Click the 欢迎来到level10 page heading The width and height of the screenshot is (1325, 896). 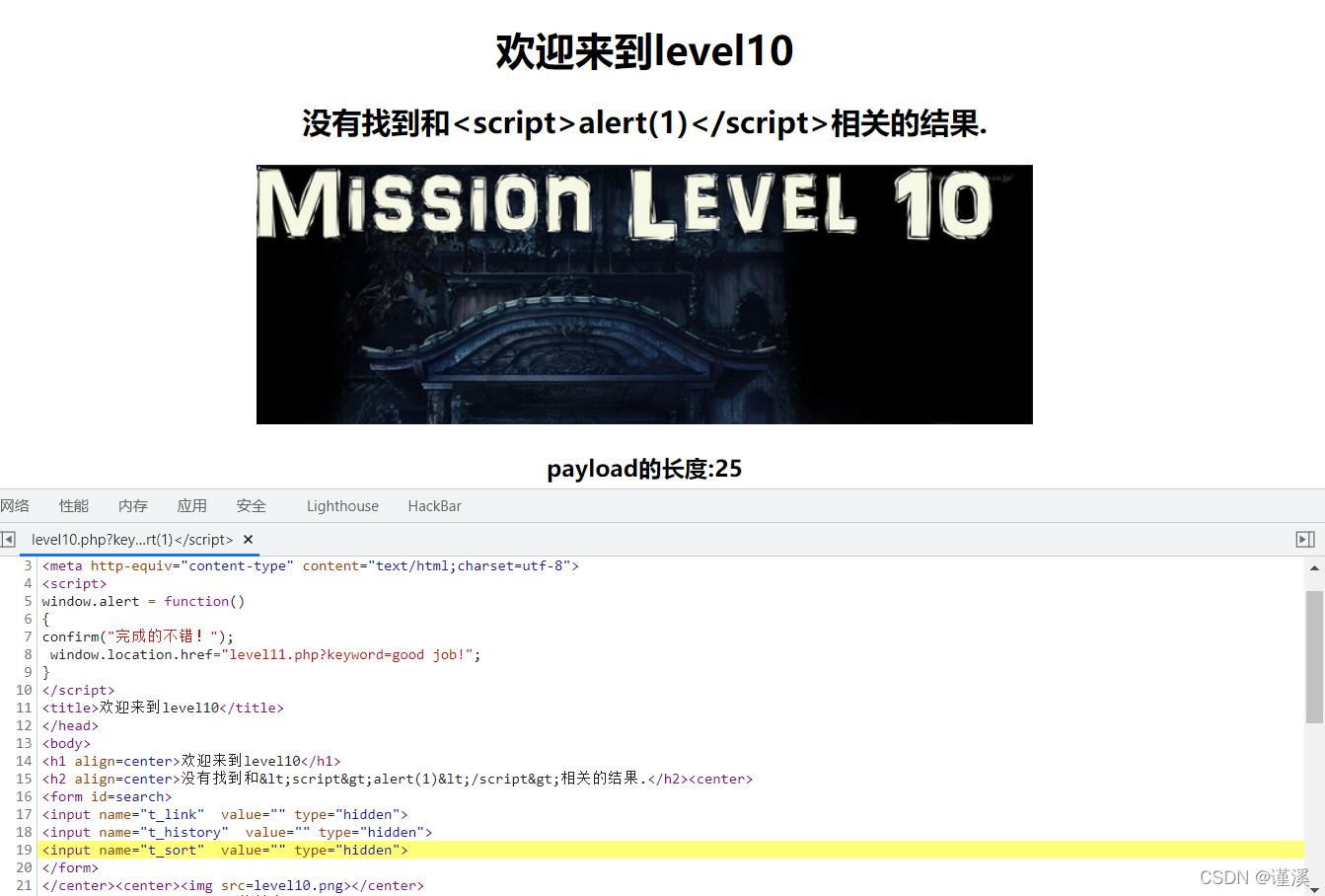tap(644, 50)
